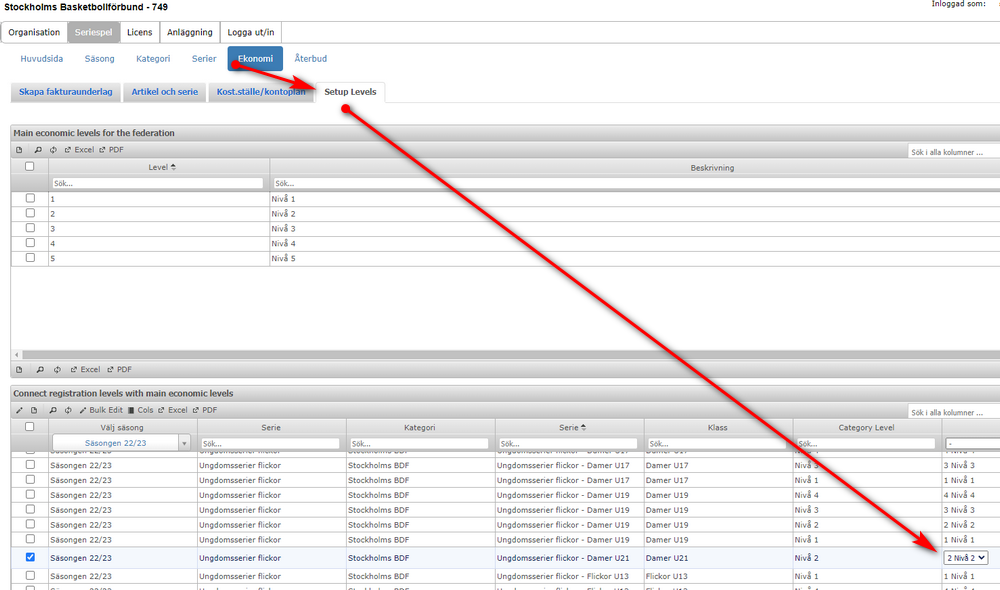Open Cols column chooser
1000x590 pixels.
141,410
